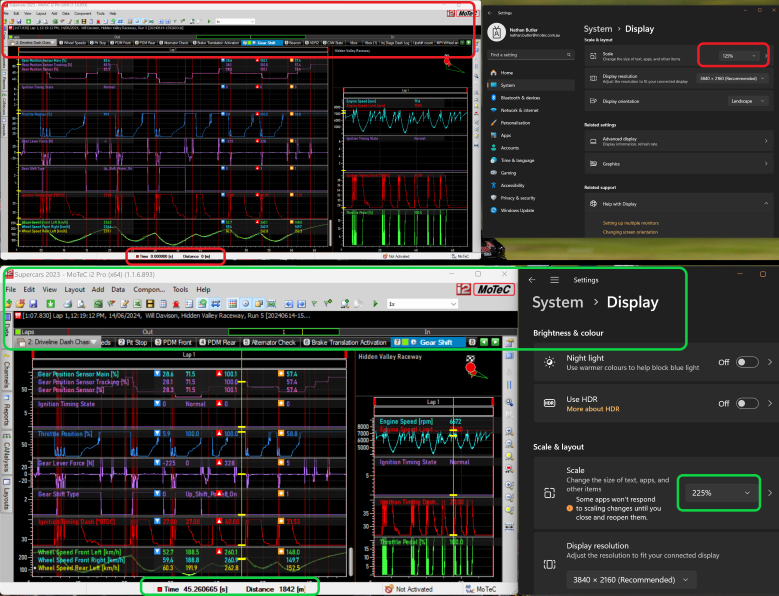This screenshot has width=779, height=596.
Task: Click blue left-arrow icon in larger MoTeC toolbar
Action: (x=289, y=303)
